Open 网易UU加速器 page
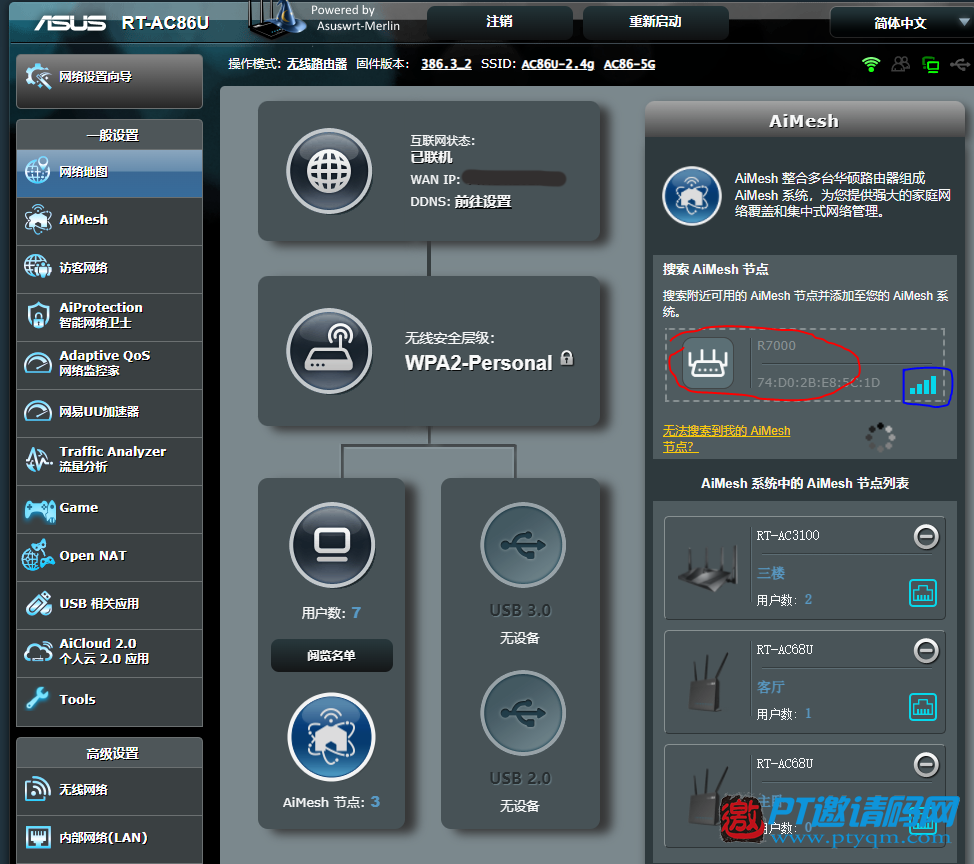The image size is (974, 864). pyautogui.click(x=109, y=412)
